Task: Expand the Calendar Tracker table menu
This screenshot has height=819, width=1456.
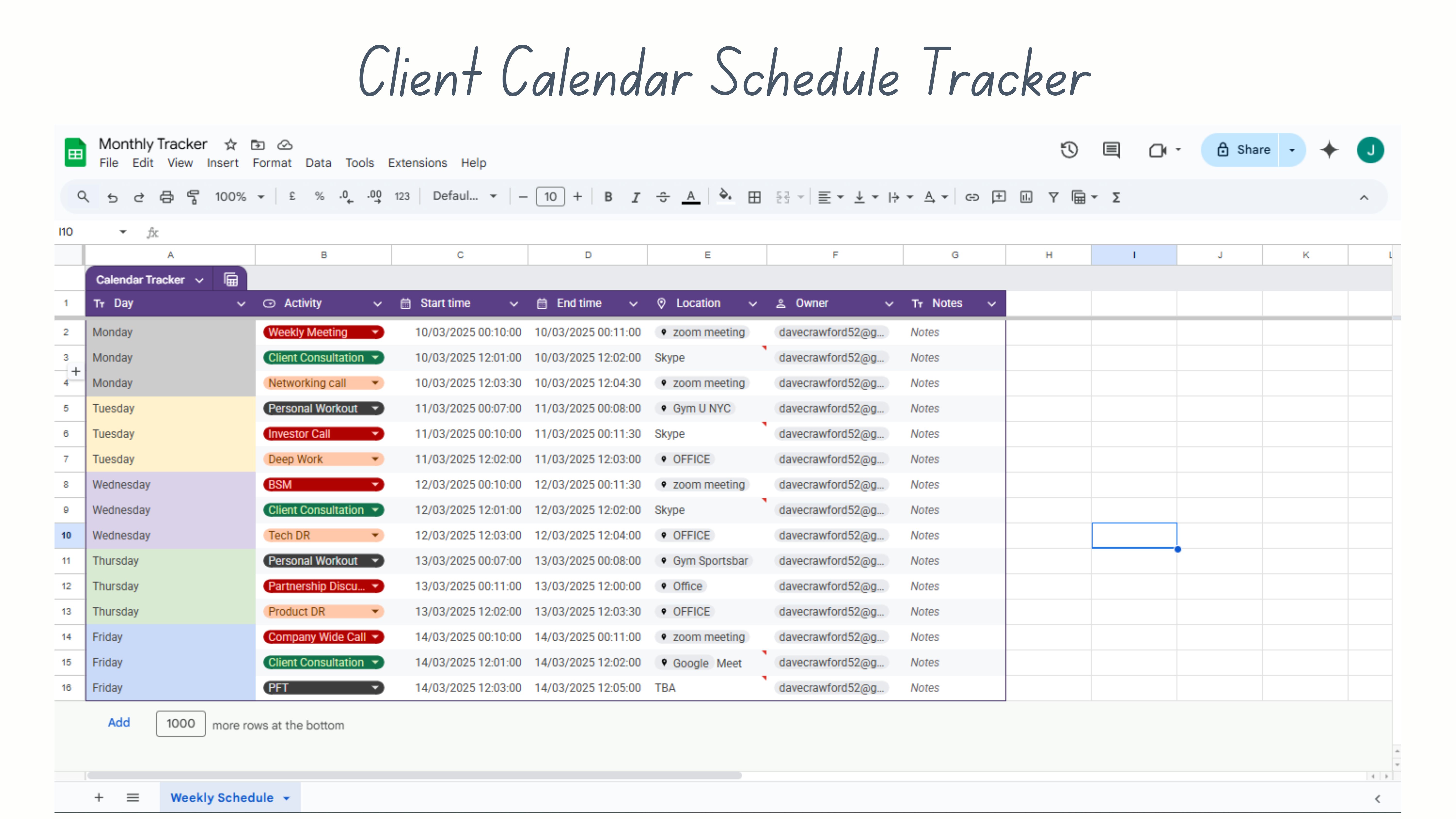Action: click(199, 280)
